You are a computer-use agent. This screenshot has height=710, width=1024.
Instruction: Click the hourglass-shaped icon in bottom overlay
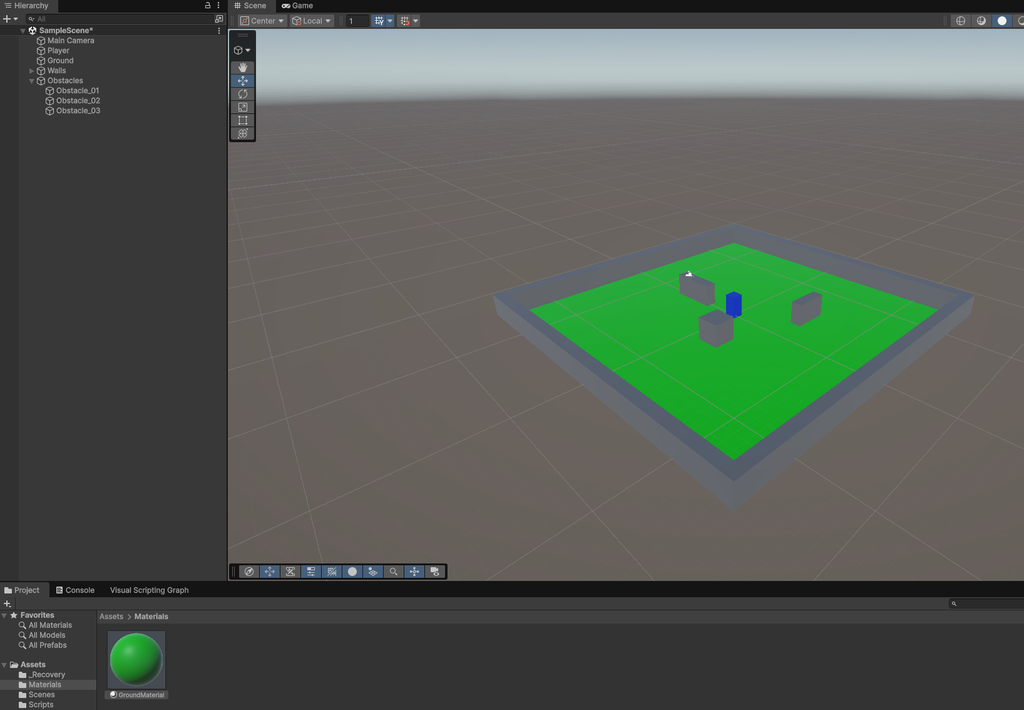[x=291, y=572]
